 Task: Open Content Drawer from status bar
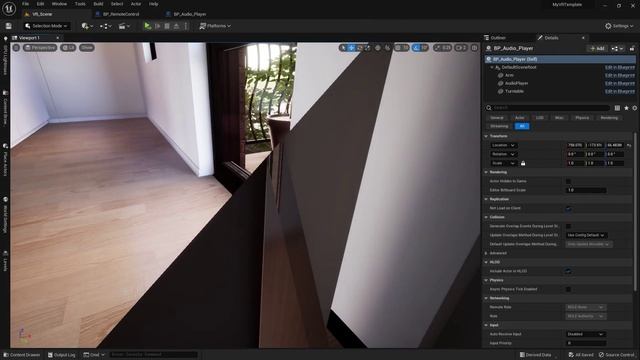(x=22, y=355)
